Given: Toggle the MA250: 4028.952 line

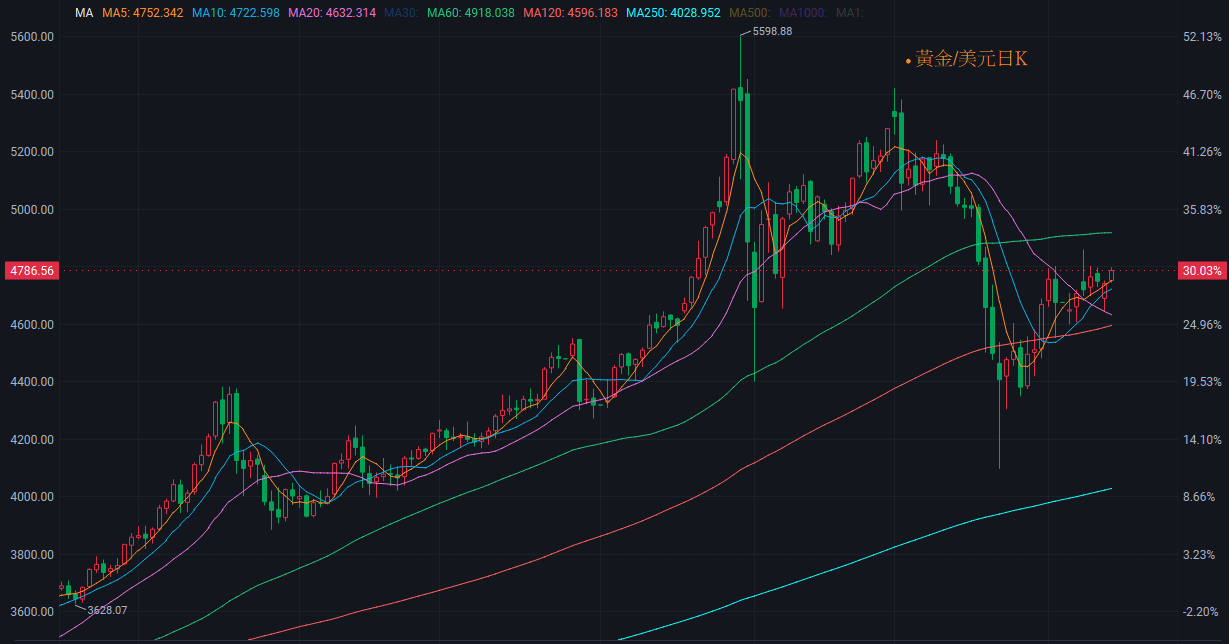Looking at the screenshot, I should pyautogui.click(x=673, y=13).
